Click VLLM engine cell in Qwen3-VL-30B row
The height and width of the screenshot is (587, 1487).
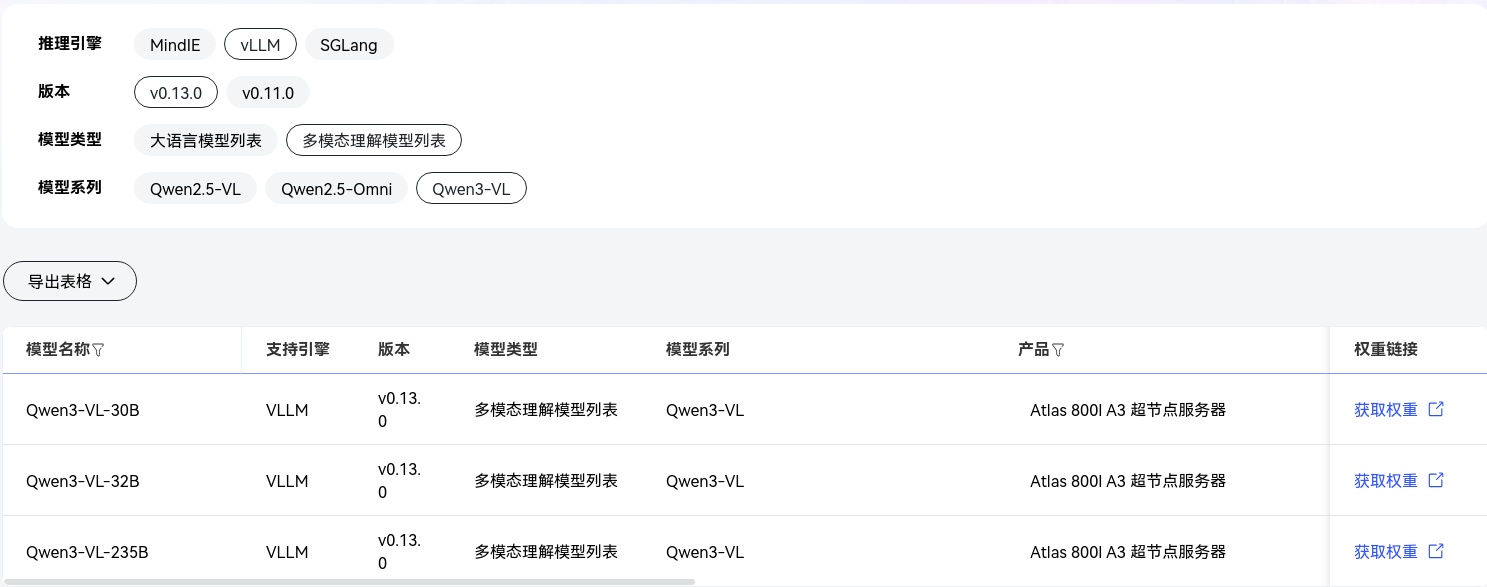(x=287, y=410)
